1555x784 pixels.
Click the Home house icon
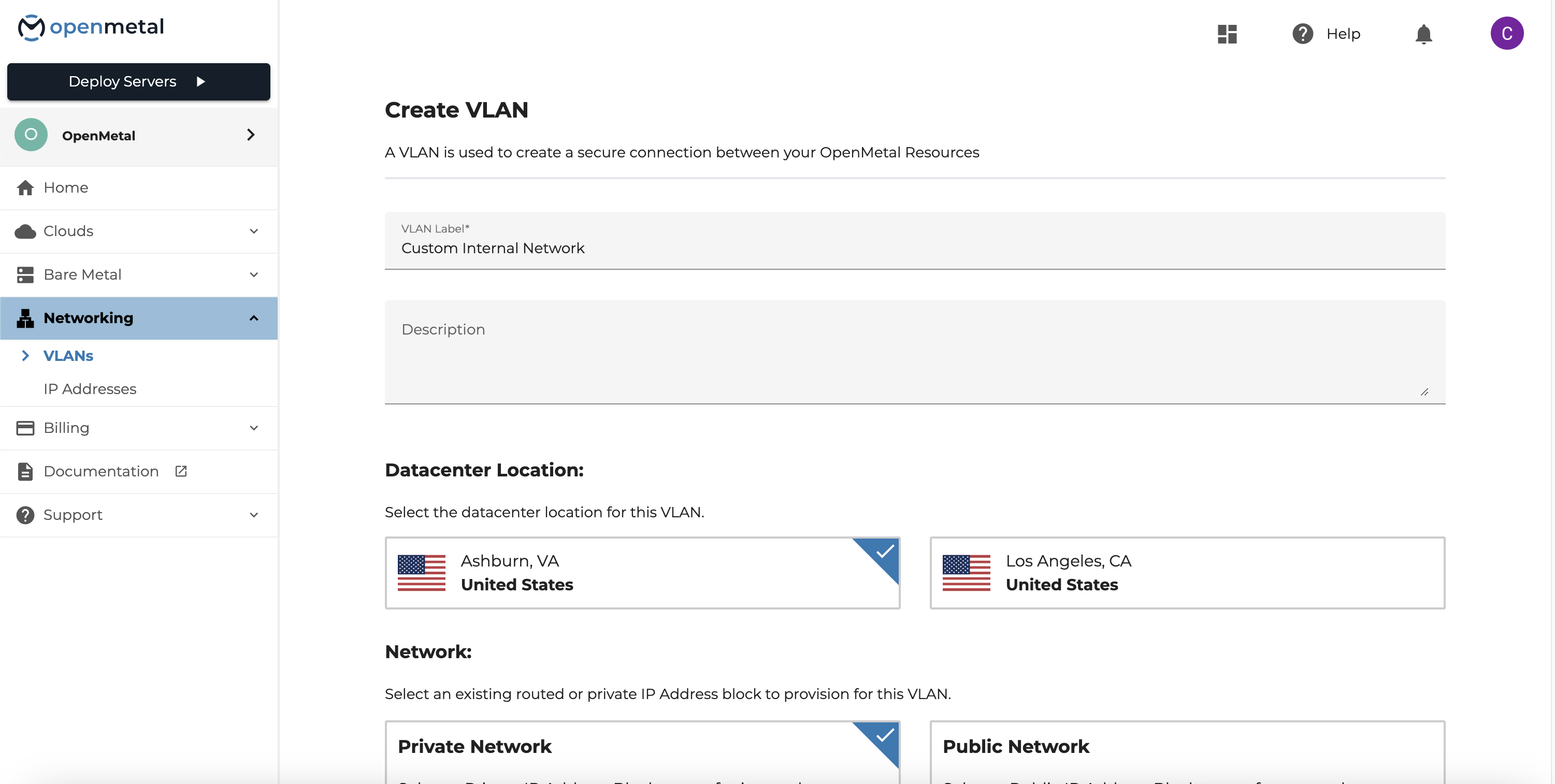[25, 187]
